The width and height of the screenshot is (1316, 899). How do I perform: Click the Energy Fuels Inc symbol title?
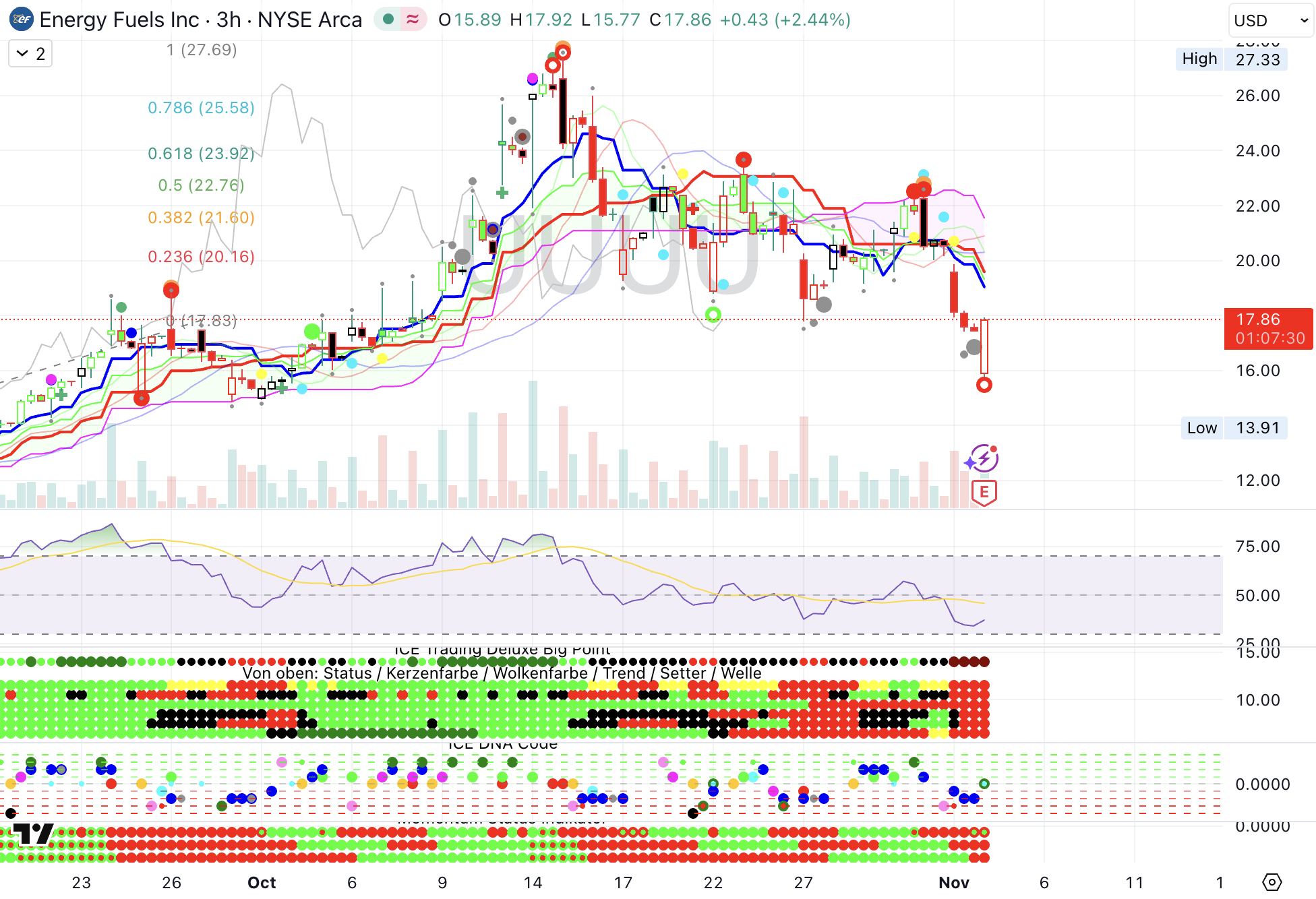coord(119,20)
